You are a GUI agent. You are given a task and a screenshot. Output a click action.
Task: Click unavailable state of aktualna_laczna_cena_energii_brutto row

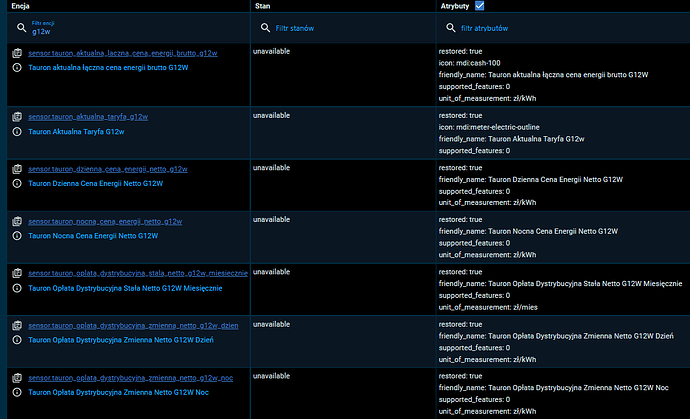click(272, 51)
